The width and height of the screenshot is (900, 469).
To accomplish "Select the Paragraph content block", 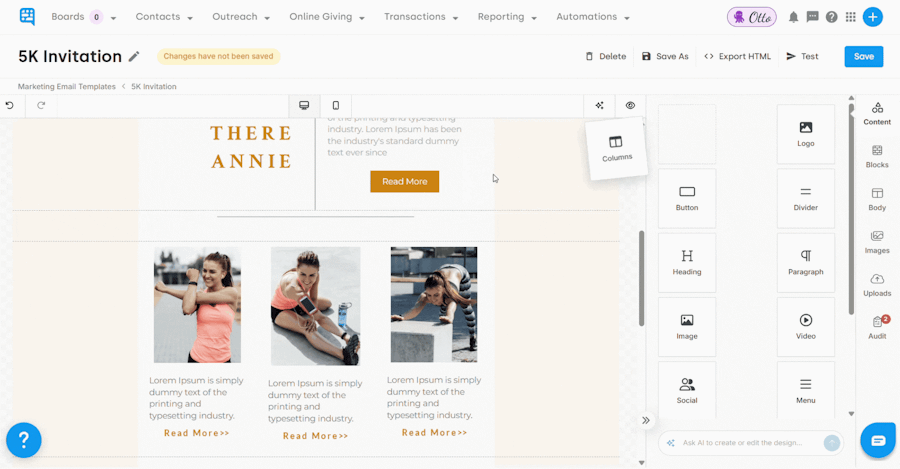I will point(805,263).
